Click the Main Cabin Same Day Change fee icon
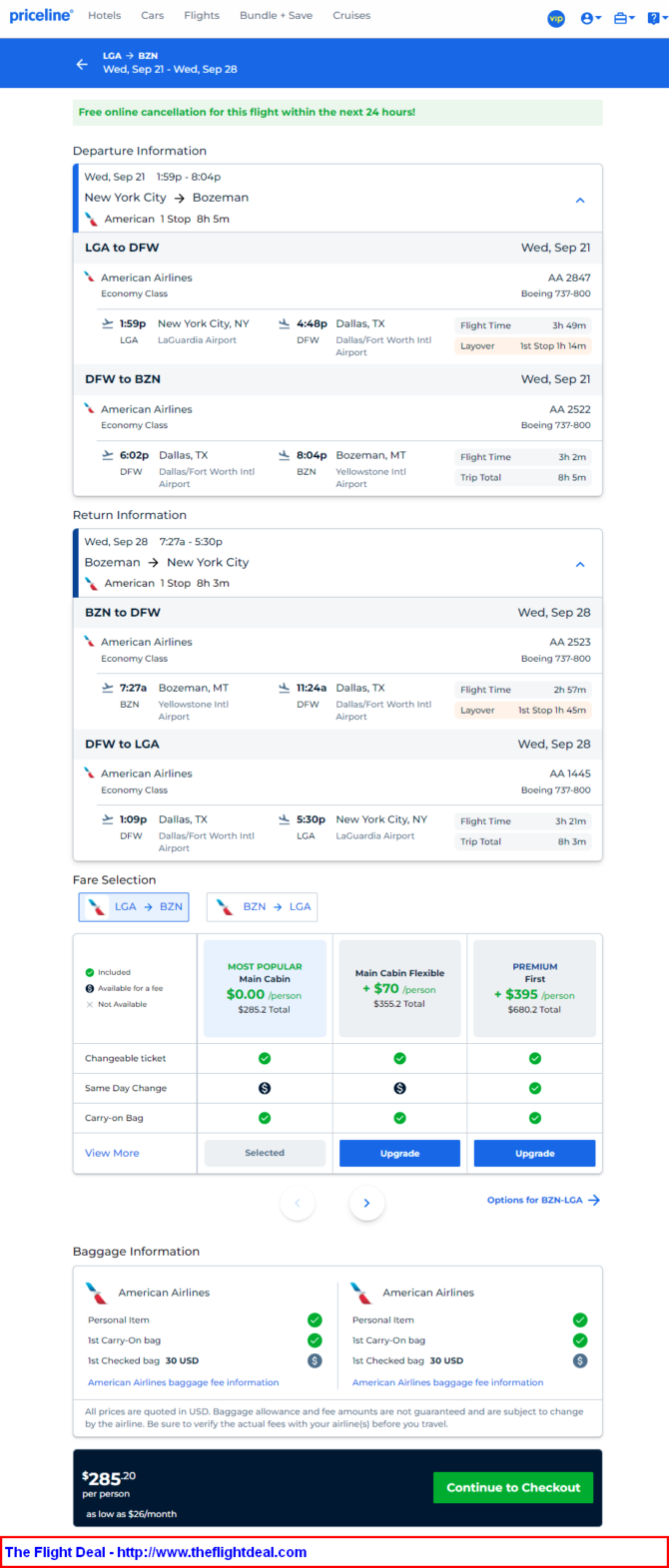This screenshot has height=1568, width=669. tap(265, 1088)
